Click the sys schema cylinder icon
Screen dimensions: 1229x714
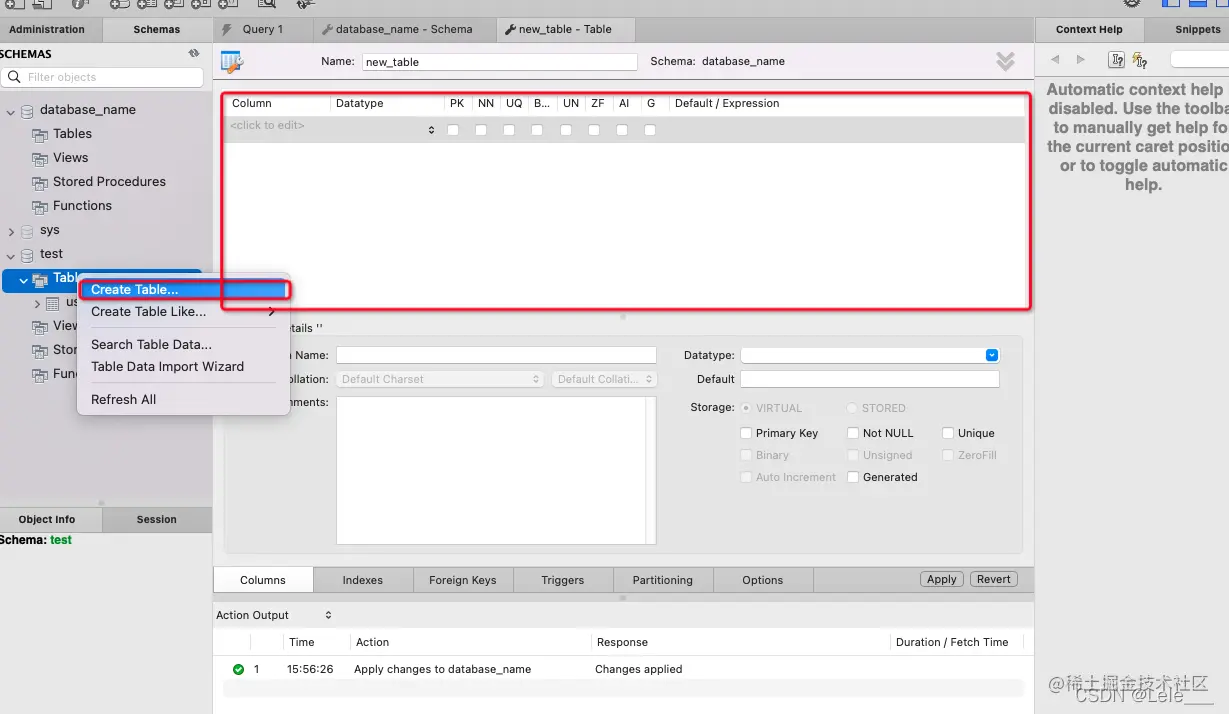[27, 230]
